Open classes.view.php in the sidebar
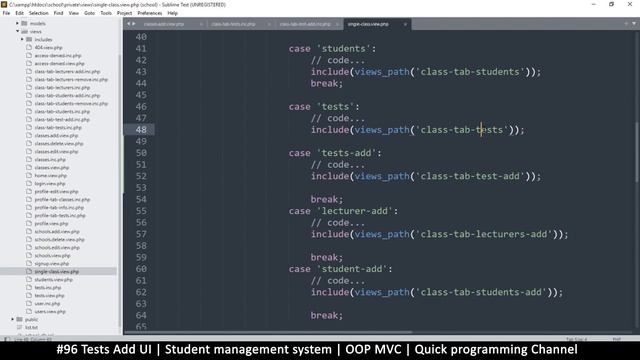Screen dimensions: 640x360 pyautogui.click(x=51, y=167)
